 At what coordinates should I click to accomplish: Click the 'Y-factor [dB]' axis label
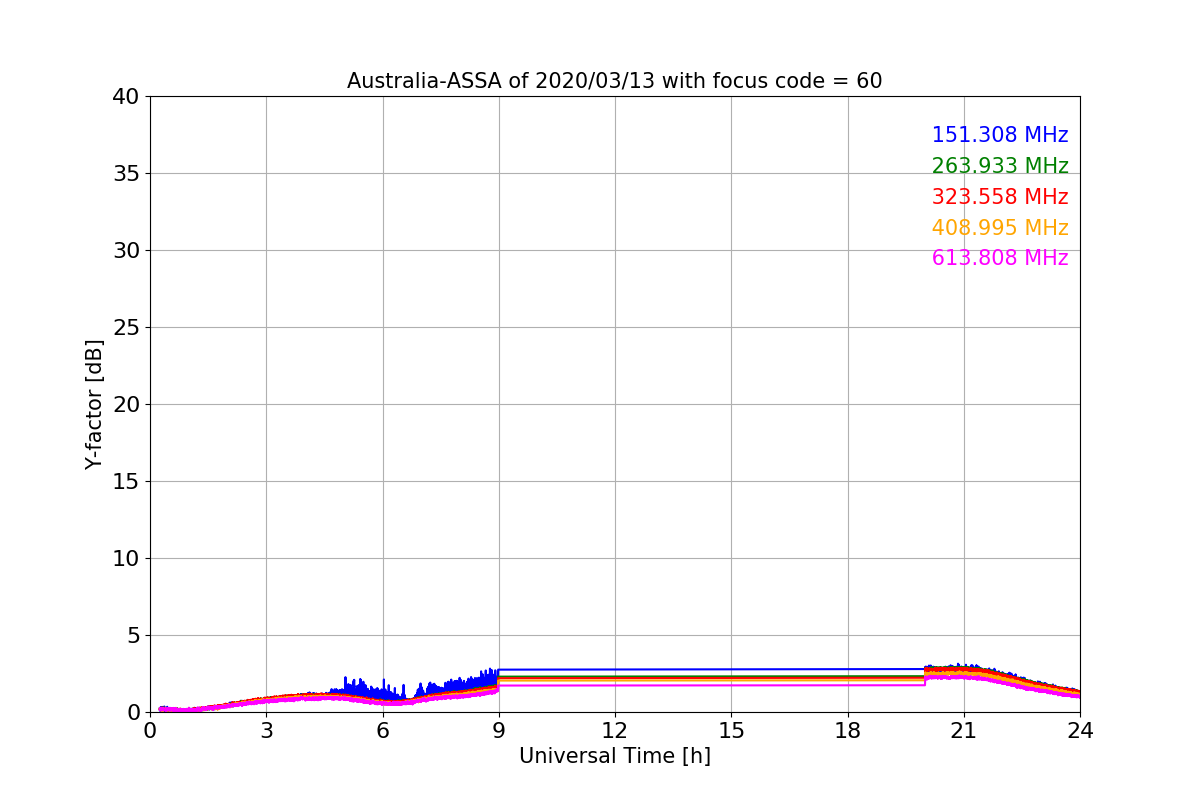(x=94, y=404)
